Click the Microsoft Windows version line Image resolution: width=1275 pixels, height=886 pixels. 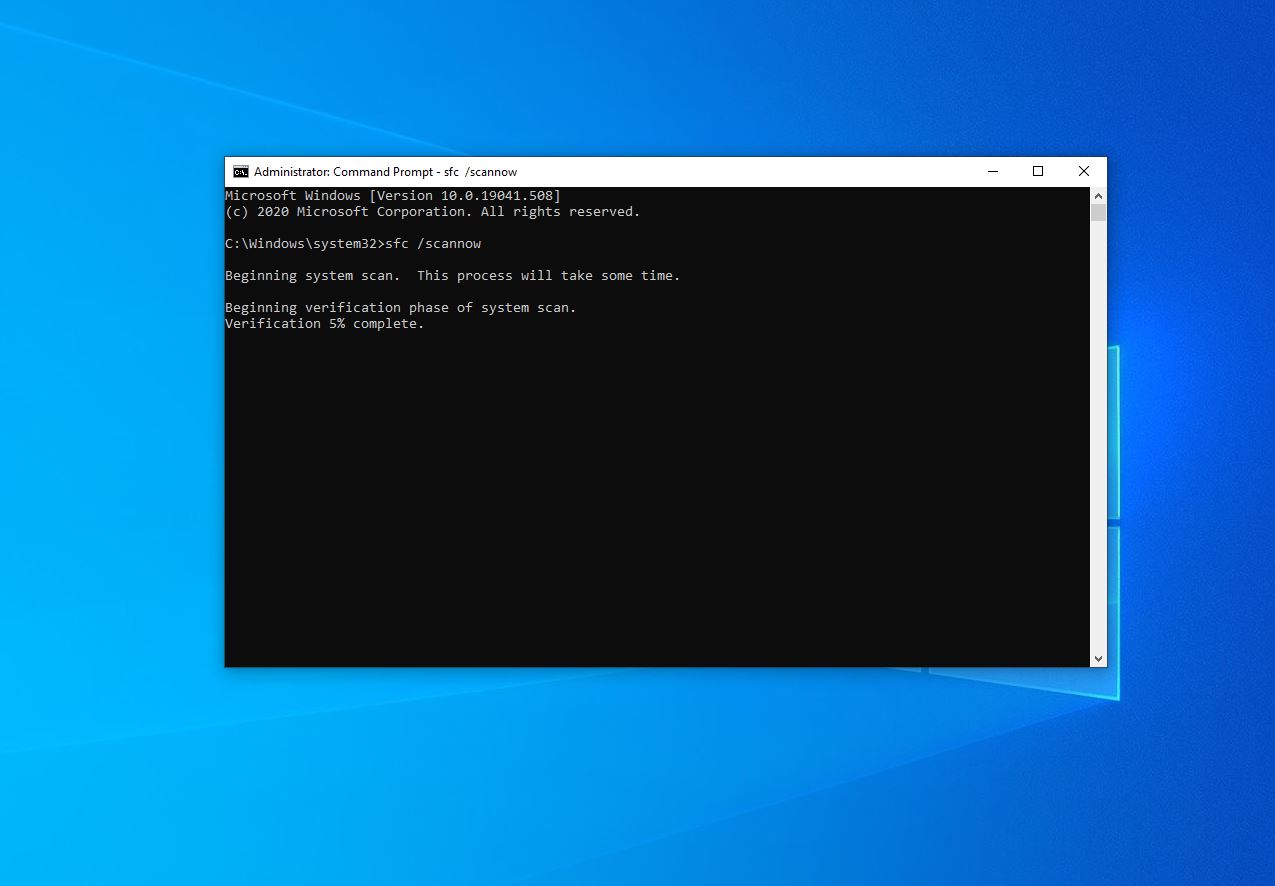coord(391,195)
